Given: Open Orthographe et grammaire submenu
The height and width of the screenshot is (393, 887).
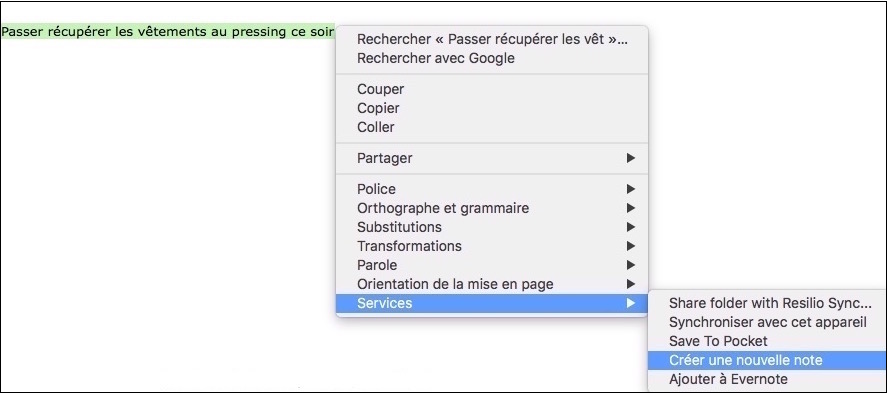Looking at the screenshot, I should point(492,208).
